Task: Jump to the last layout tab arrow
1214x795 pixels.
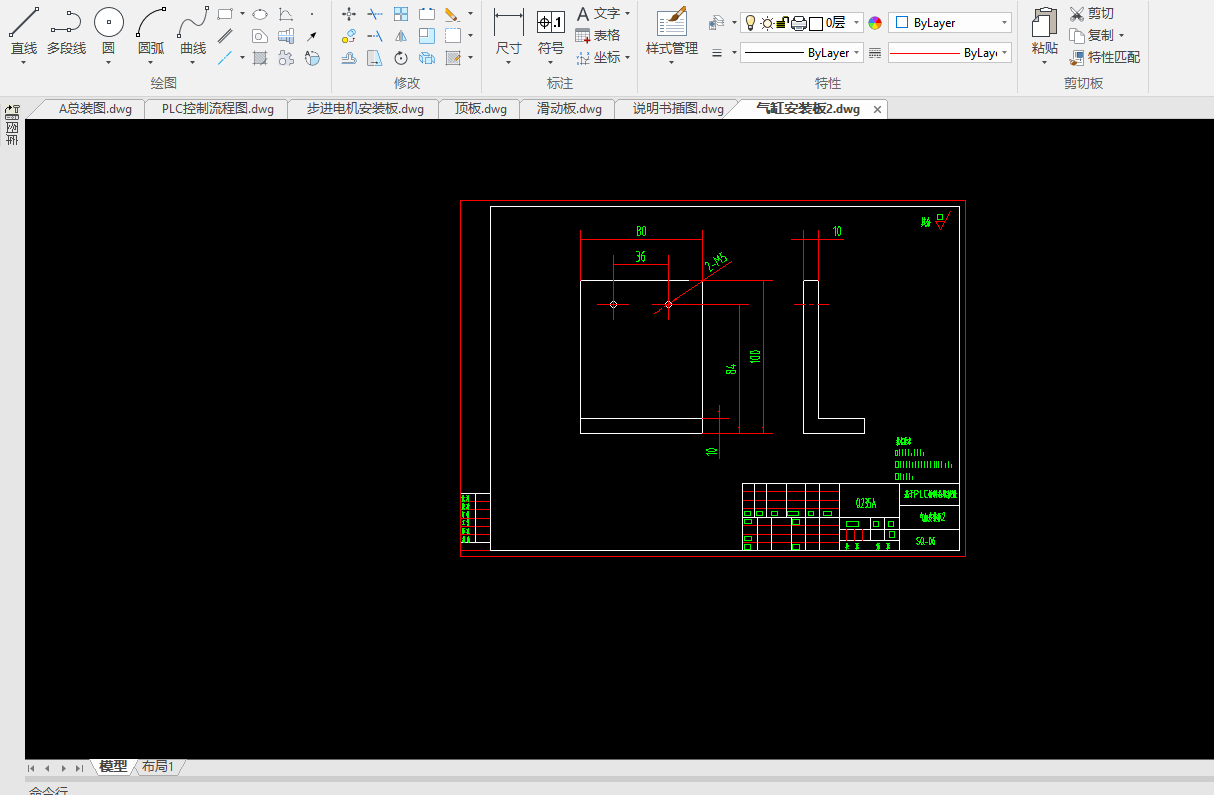Action: coord(79,768)
